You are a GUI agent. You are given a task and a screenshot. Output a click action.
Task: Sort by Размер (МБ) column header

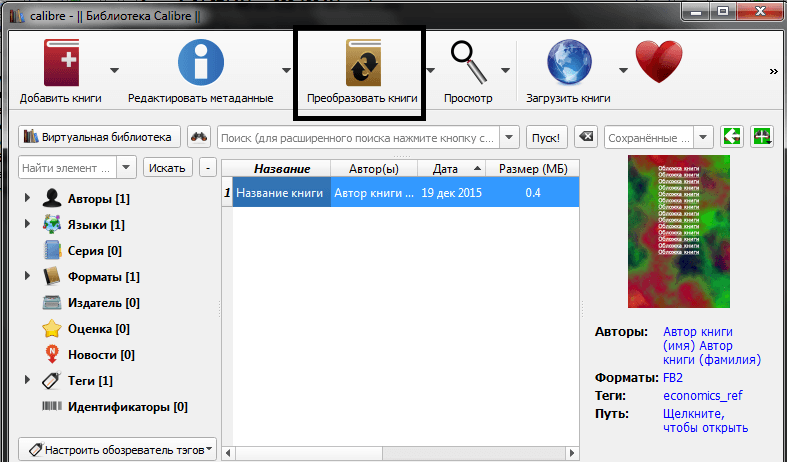[533, 169]
